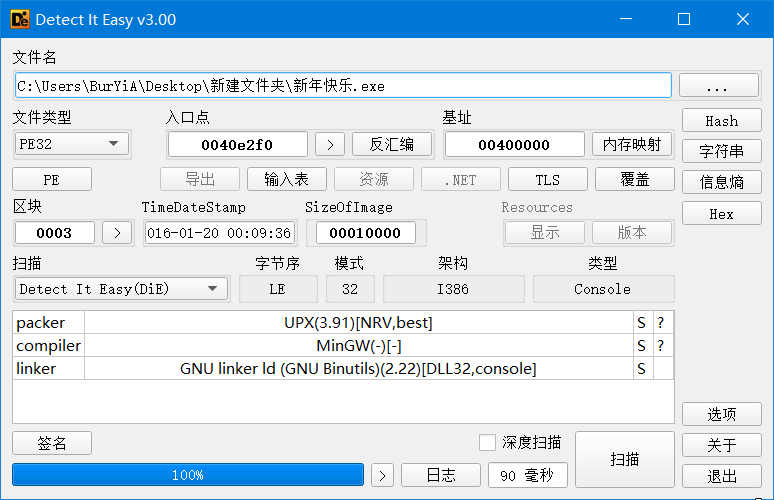The width and height of the screenshot is (774, 500).
Task: Click the TLS button
Action: click(x=548, y=179)
